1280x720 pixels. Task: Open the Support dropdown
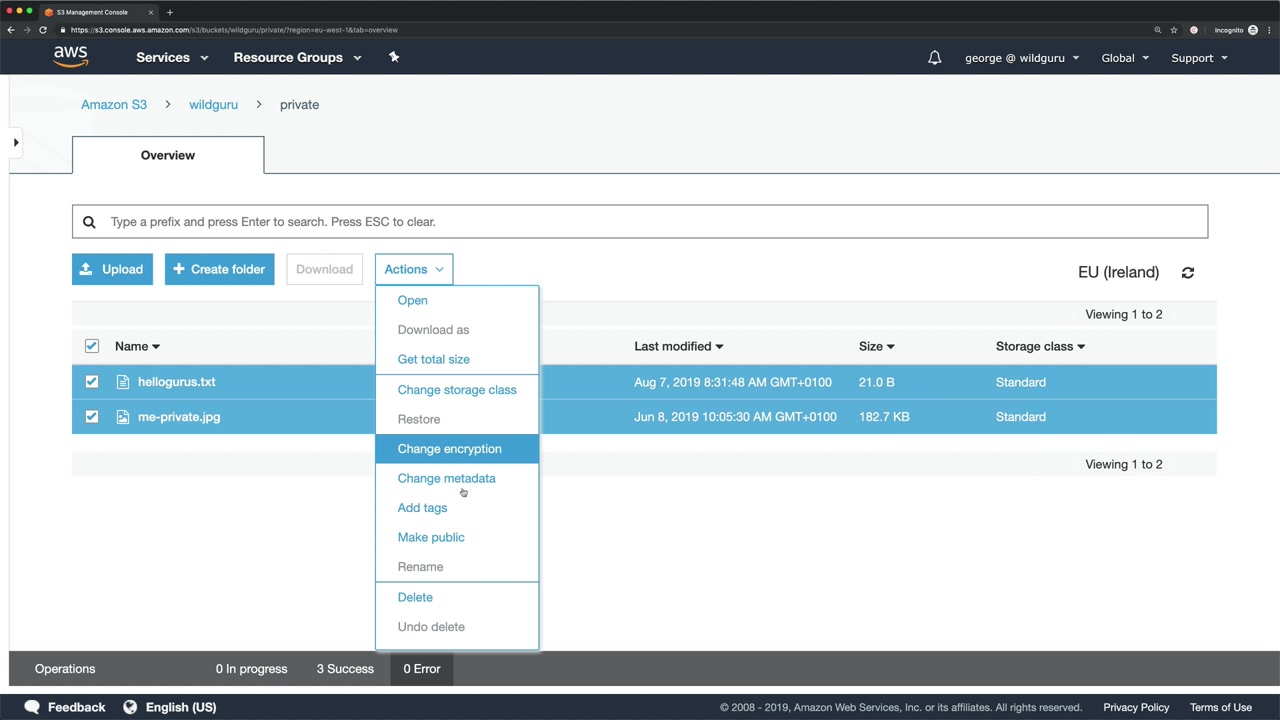[1199, 58]
